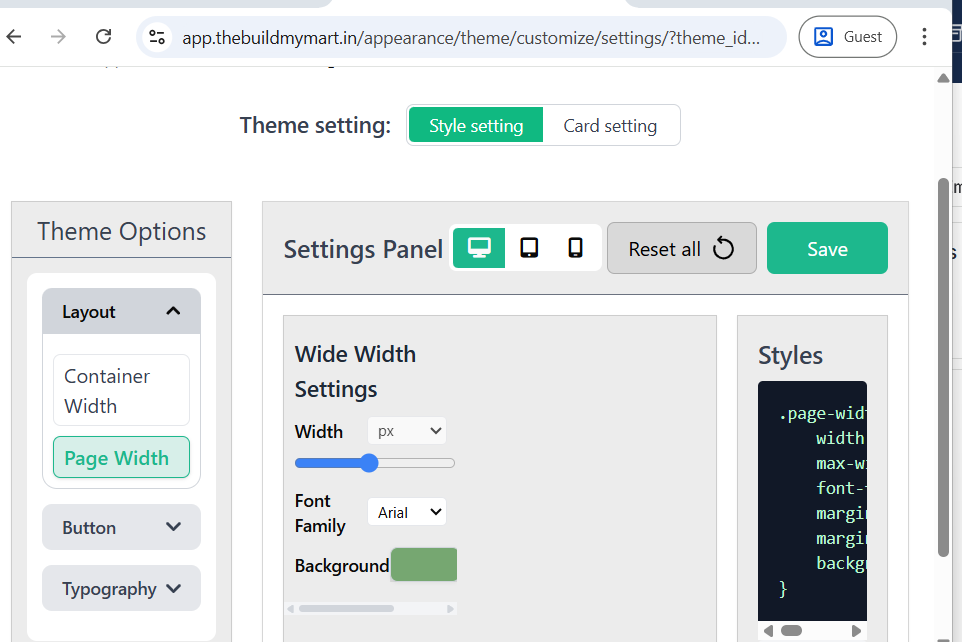962x642 pixels.
Task: Reload the current page
Action: point(104,37)
